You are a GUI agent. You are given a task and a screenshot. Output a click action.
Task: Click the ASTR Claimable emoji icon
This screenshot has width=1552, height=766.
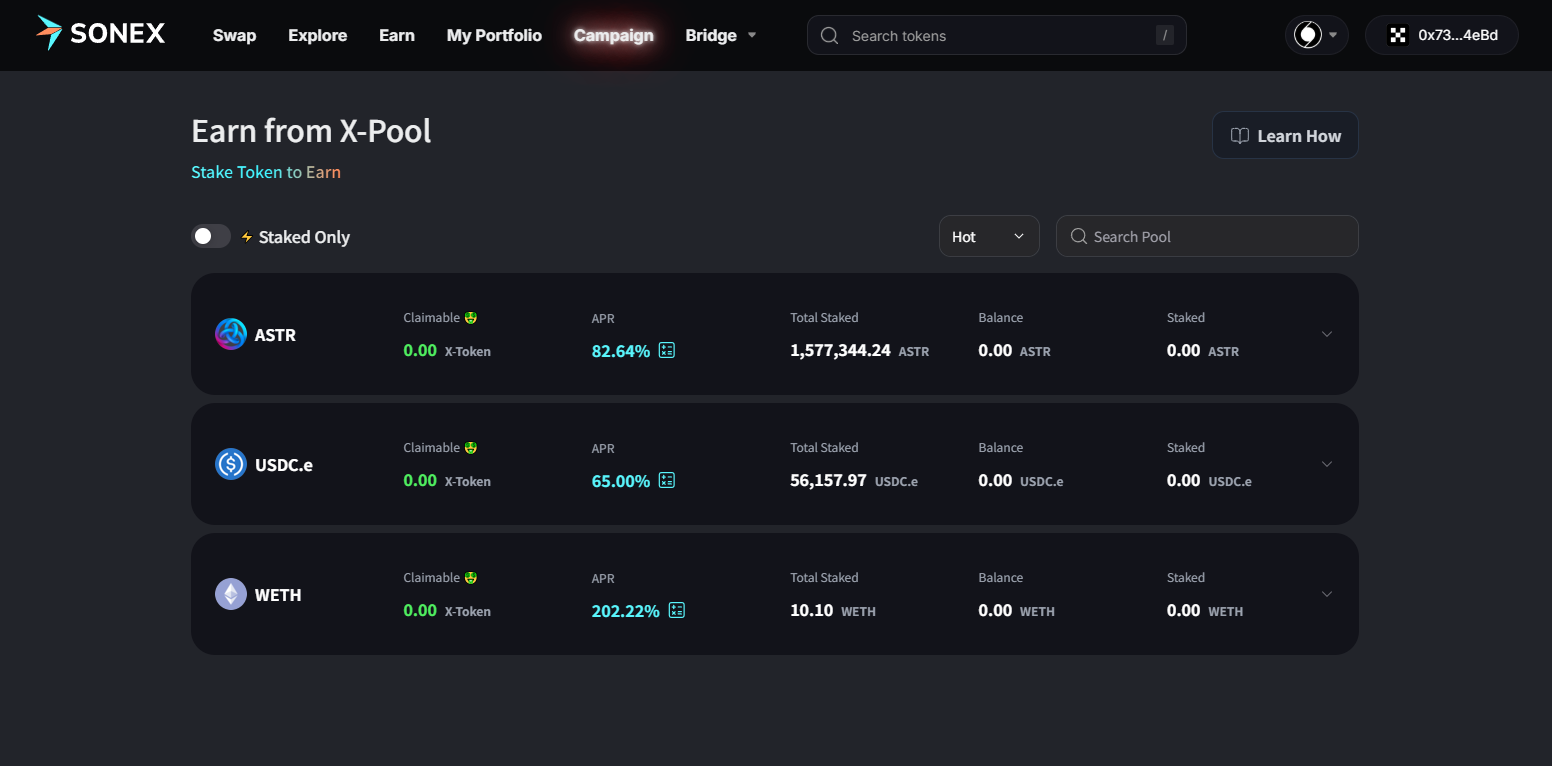pyautogui.click(x=470, y=317)
